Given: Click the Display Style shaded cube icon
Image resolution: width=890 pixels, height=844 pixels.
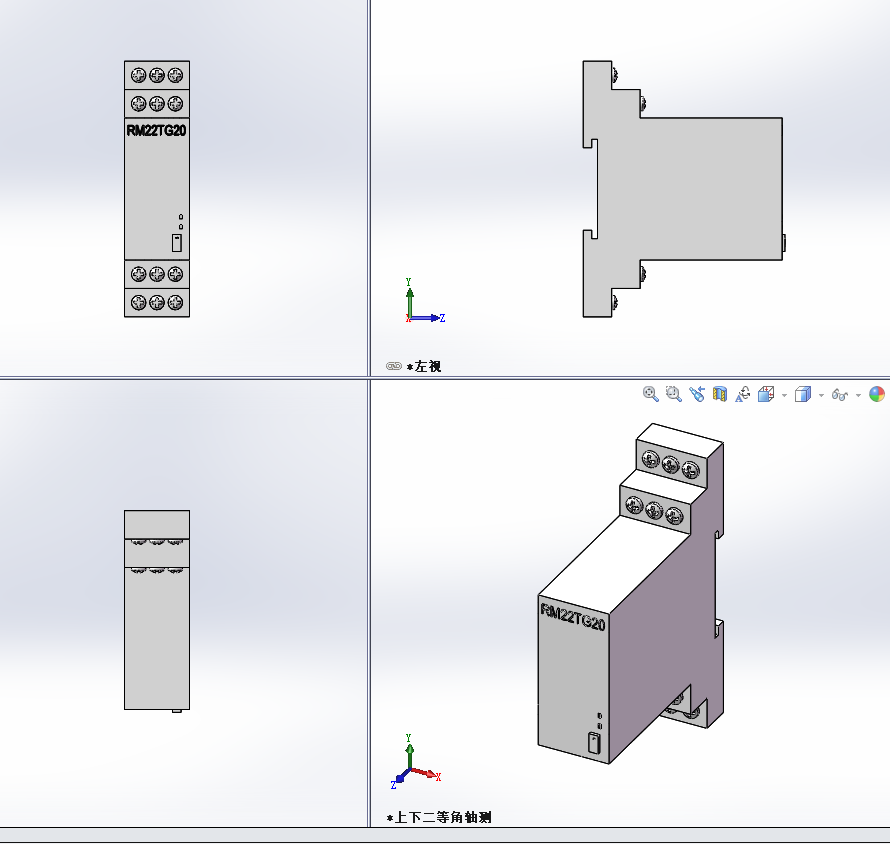Looking at the screenshot, I should pyautogui.click(x=803, y=394).
